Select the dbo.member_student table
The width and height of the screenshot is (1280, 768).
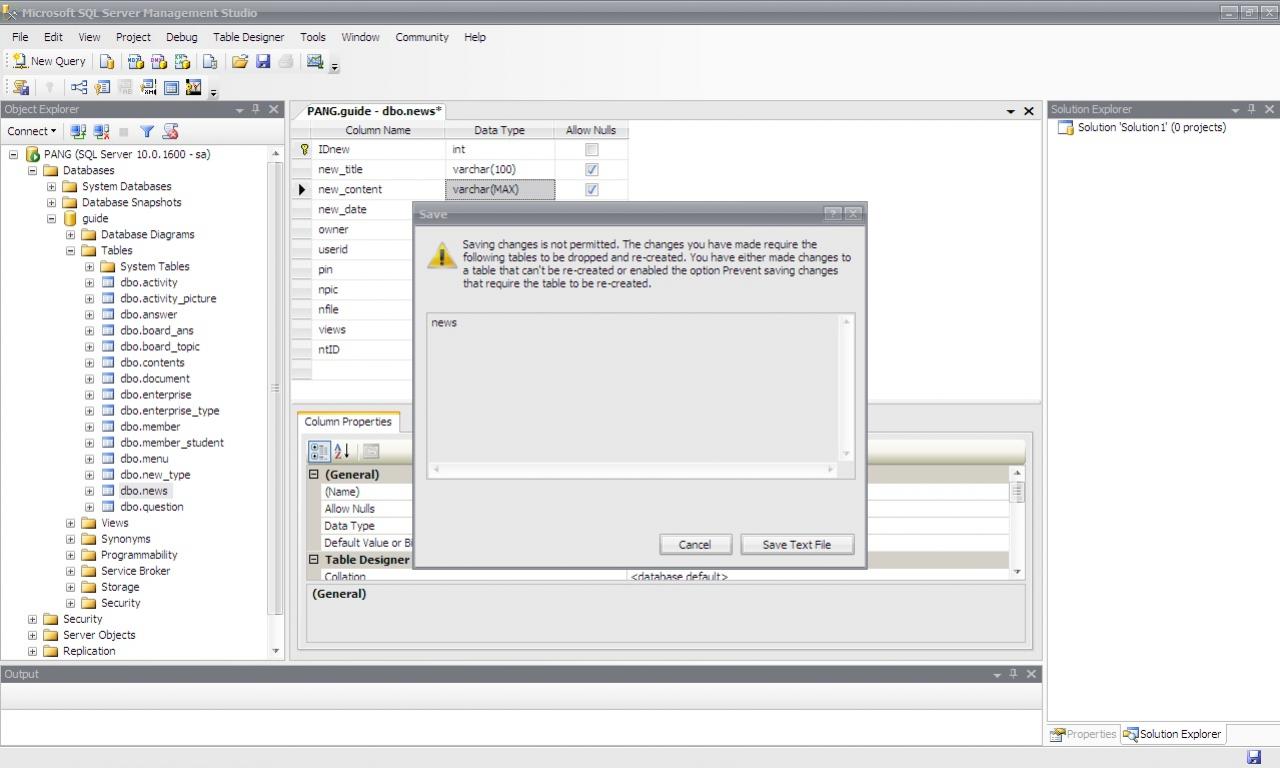click(x=171, y=443)
